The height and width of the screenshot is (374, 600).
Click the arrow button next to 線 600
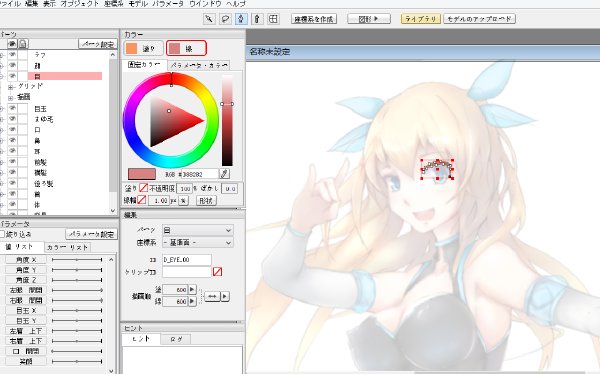[x=192, y=301]
